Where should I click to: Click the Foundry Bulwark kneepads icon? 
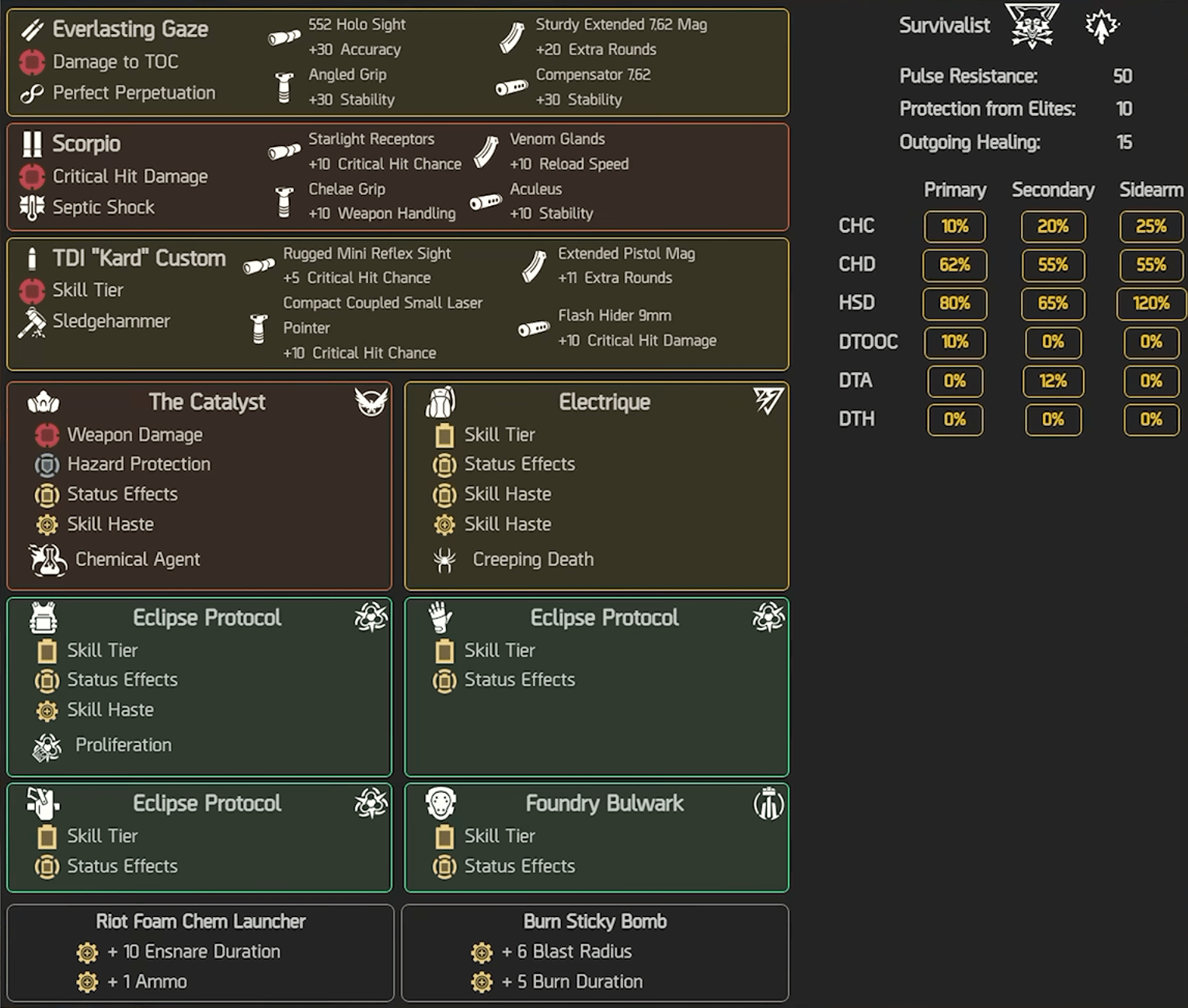tap(441, 804)
